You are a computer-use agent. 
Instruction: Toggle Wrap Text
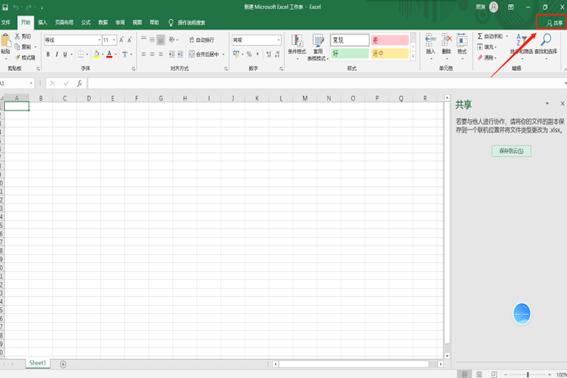tap(202, 40)
